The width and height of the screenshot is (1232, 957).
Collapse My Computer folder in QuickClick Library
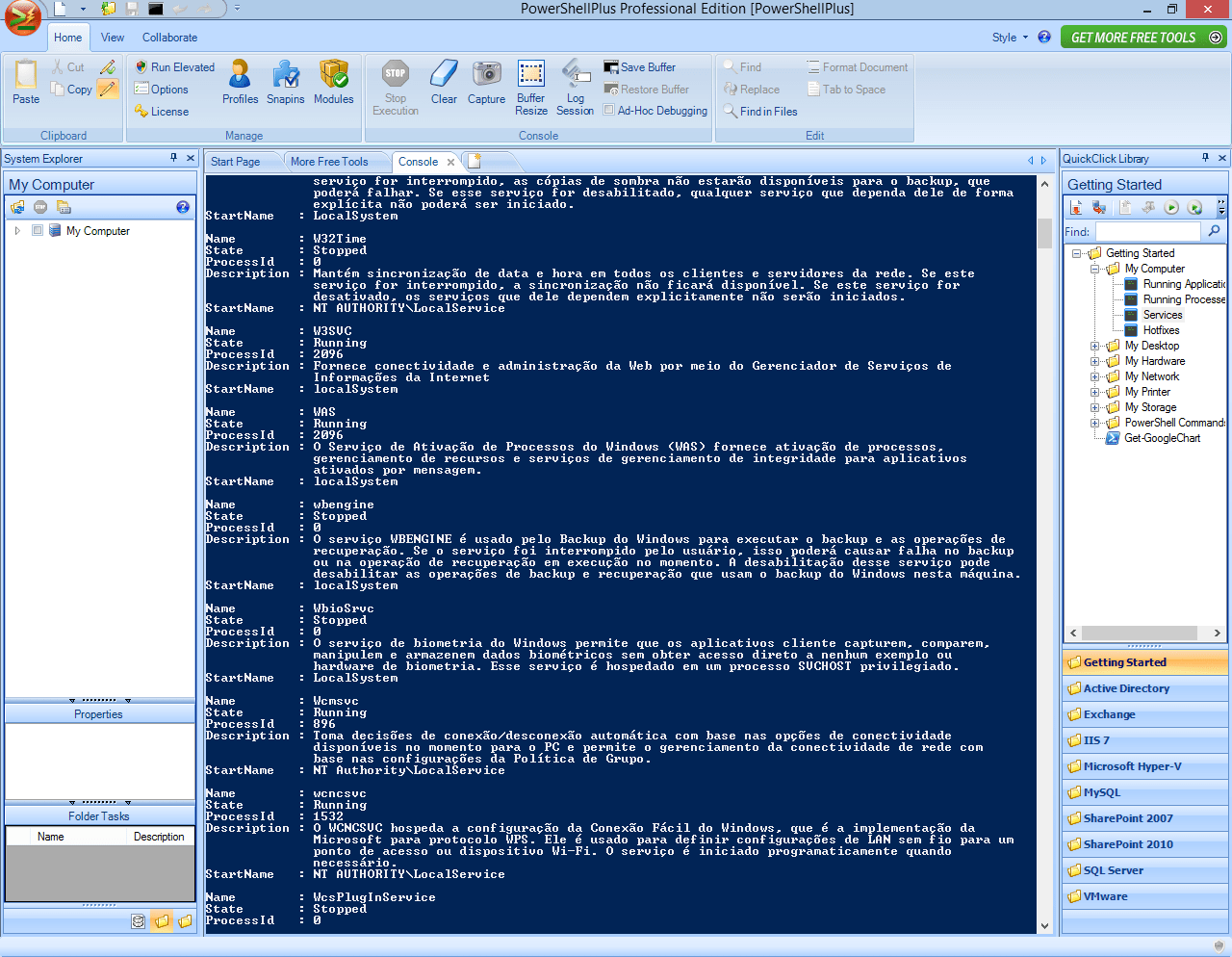click(x=1094, y=269)
